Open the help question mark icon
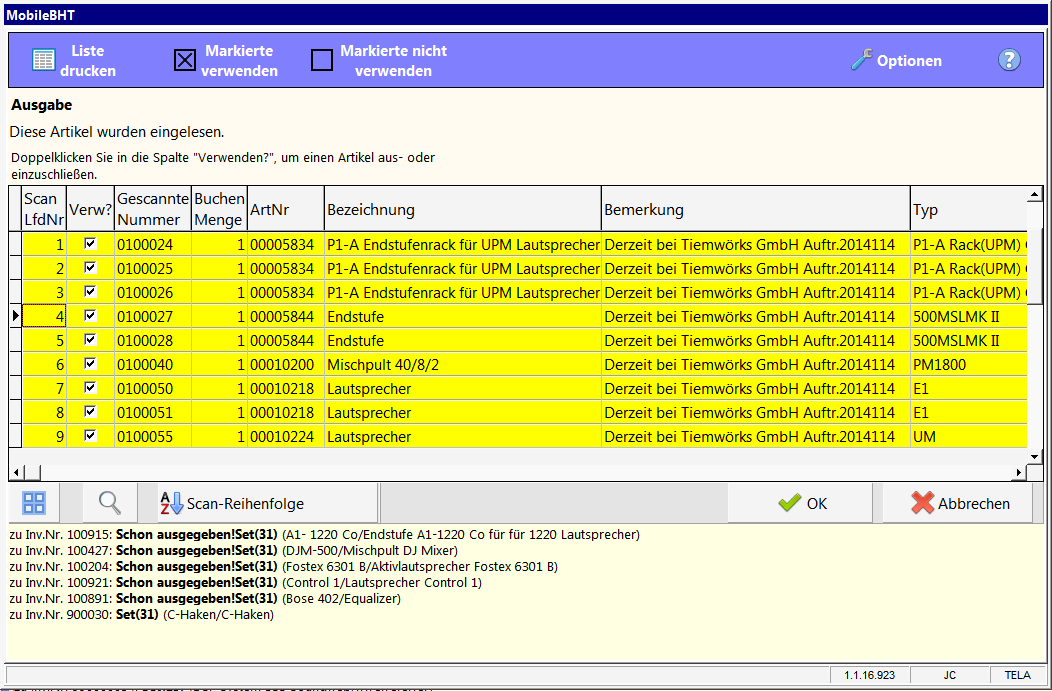Image resolution: width=1052 pixels, height=691 pixels. pos(1009,60)
